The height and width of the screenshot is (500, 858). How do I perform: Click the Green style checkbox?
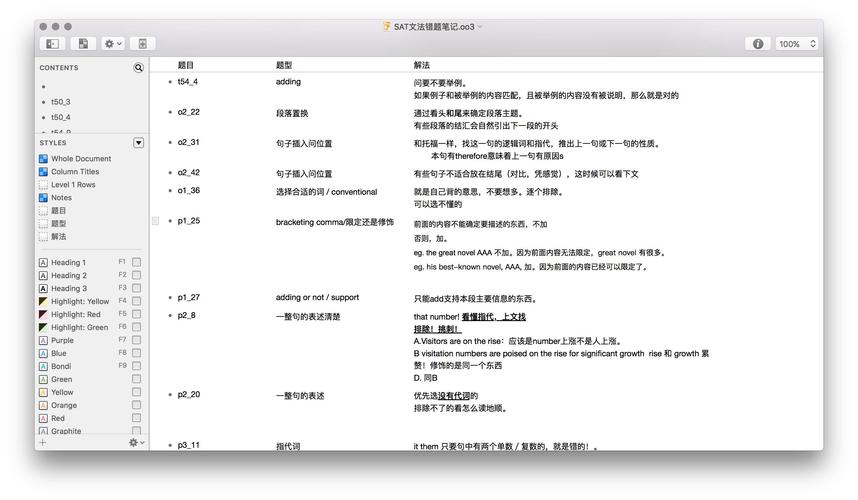point(137,379)
